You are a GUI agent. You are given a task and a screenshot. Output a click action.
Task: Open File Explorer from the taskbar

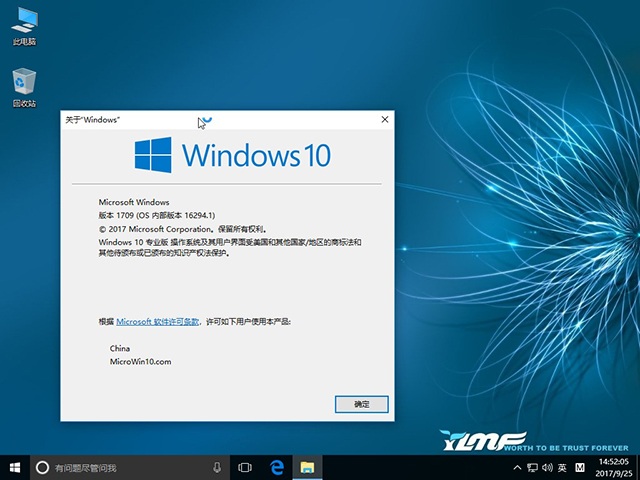(x=307, y=468)
